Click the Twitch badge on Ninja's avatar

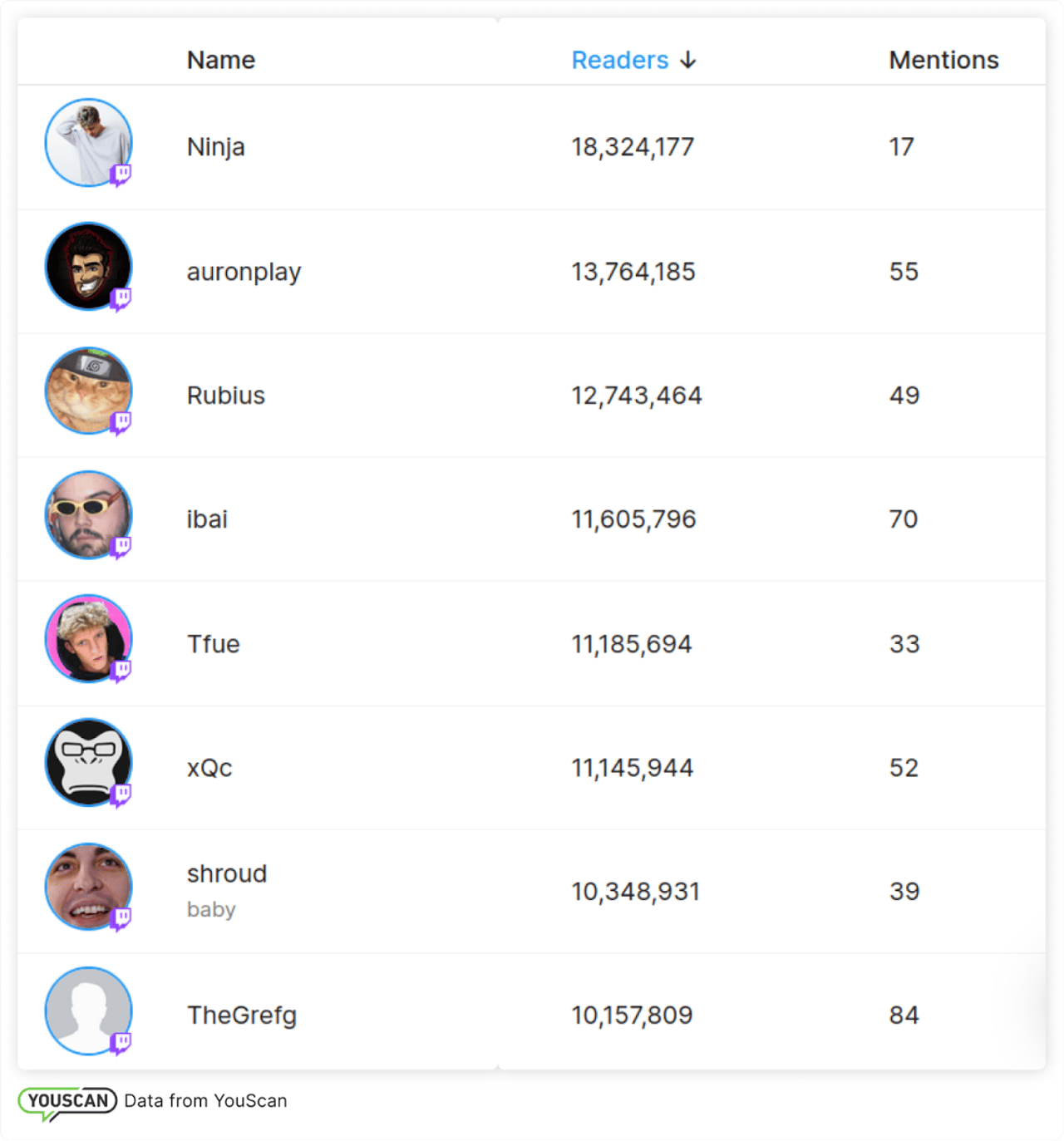121,172
